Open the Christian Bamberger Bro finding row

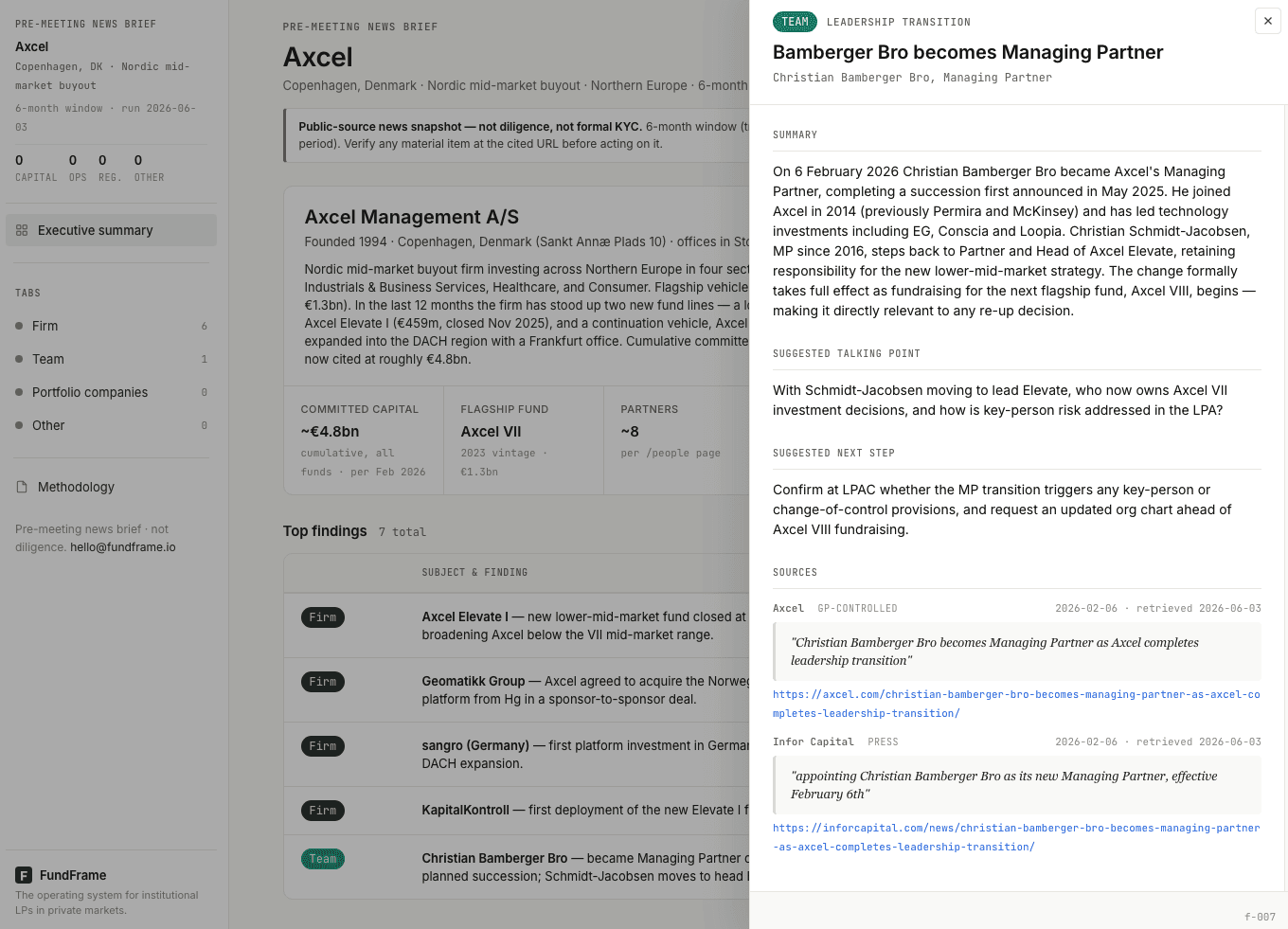[516, 867]
